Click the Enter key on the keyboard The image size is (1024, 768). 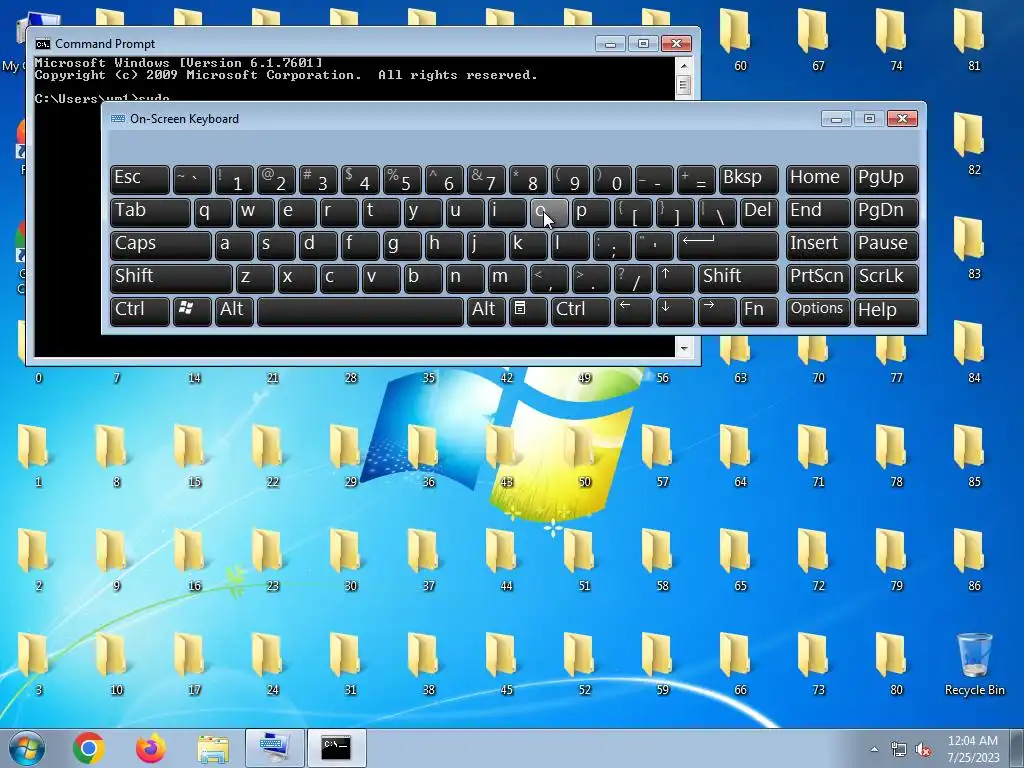coord(728,244)
